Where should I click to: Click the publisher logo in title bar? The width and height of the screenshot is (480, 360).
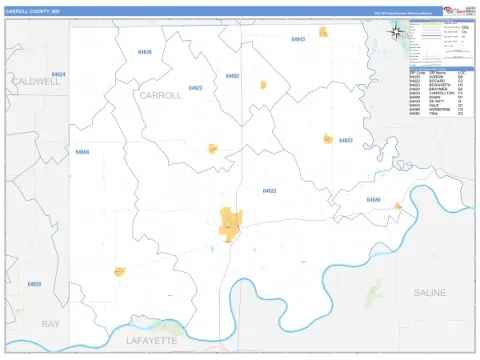click(454, 11)
